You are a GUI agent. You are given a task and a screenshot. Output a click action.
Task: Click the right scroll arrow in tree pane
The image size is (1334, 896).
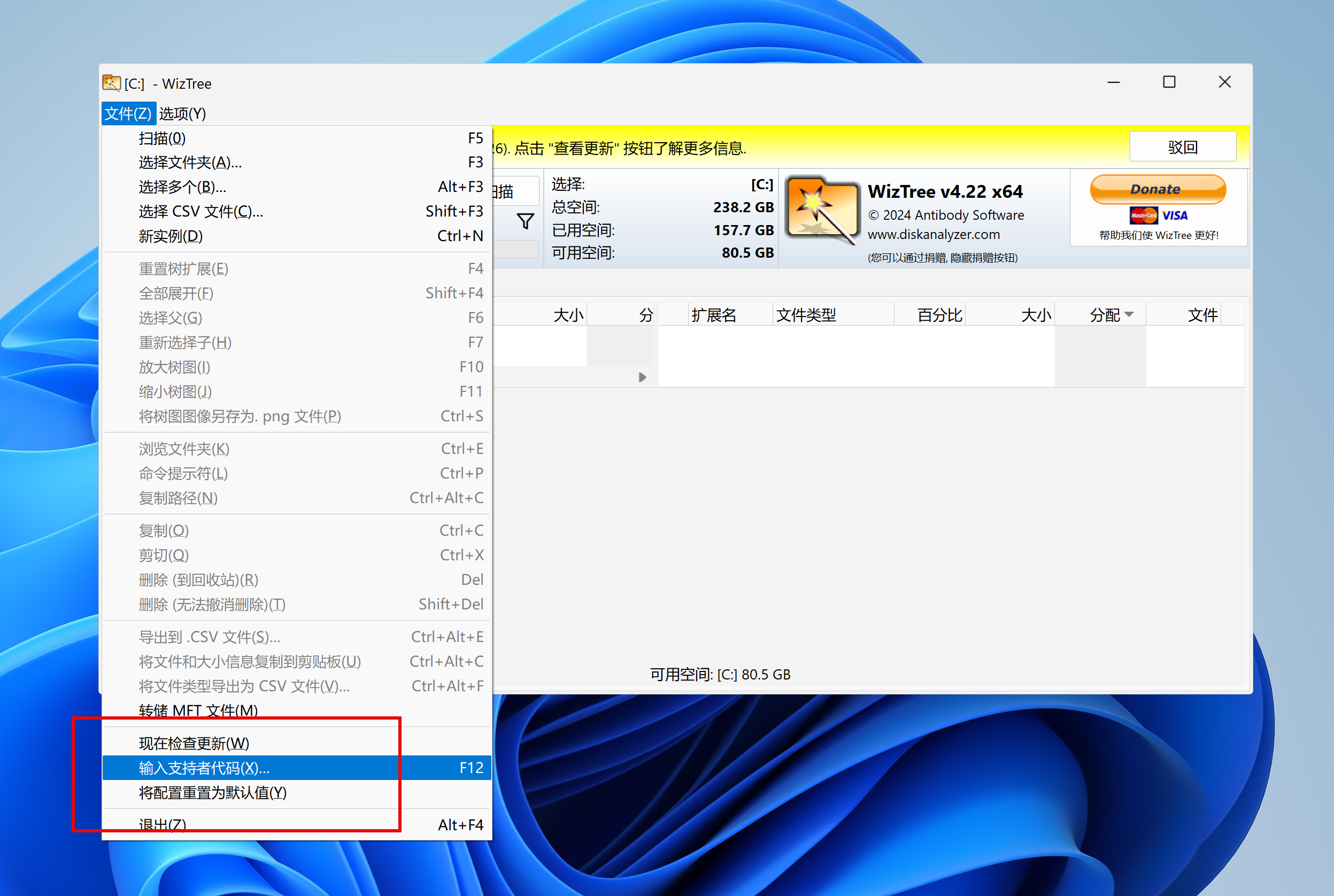[642, 377]
